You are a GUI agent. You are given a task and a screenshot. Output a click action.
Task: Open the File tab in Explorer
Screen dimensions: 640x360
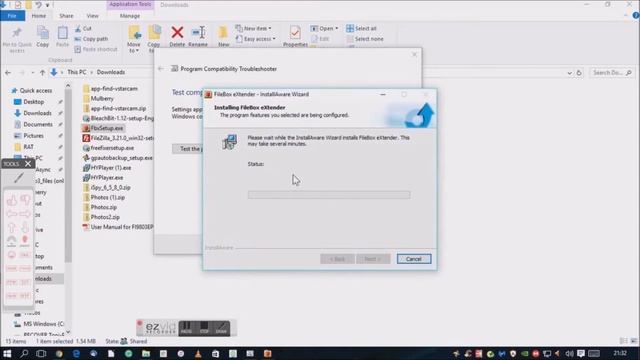[x=12, y=16]
